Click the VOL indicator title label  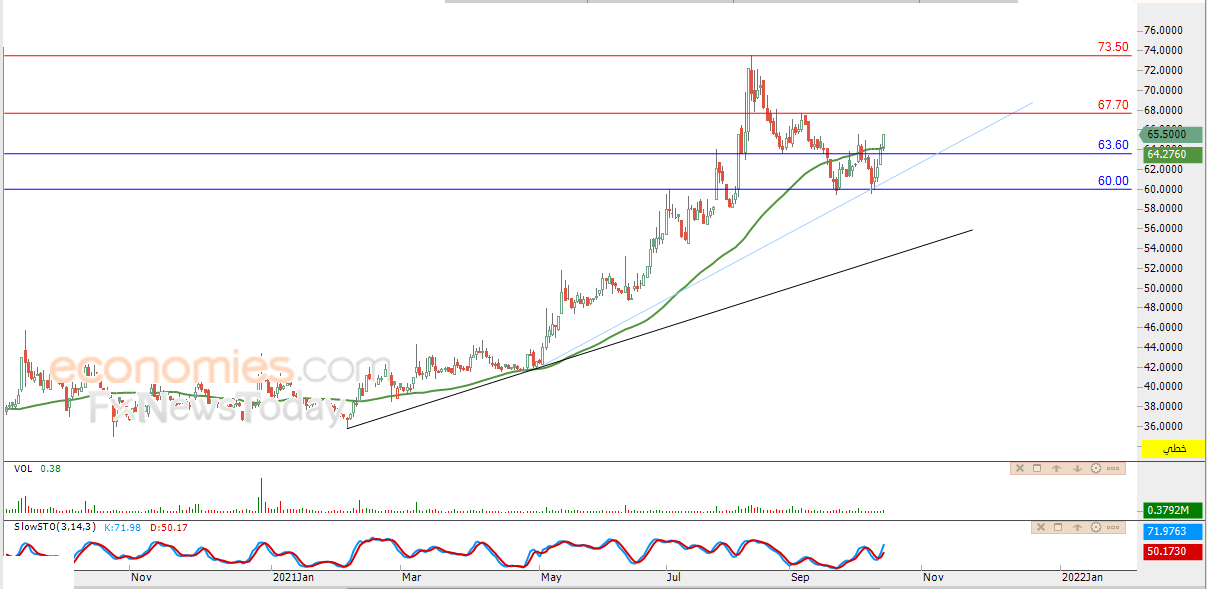[22, 467]
